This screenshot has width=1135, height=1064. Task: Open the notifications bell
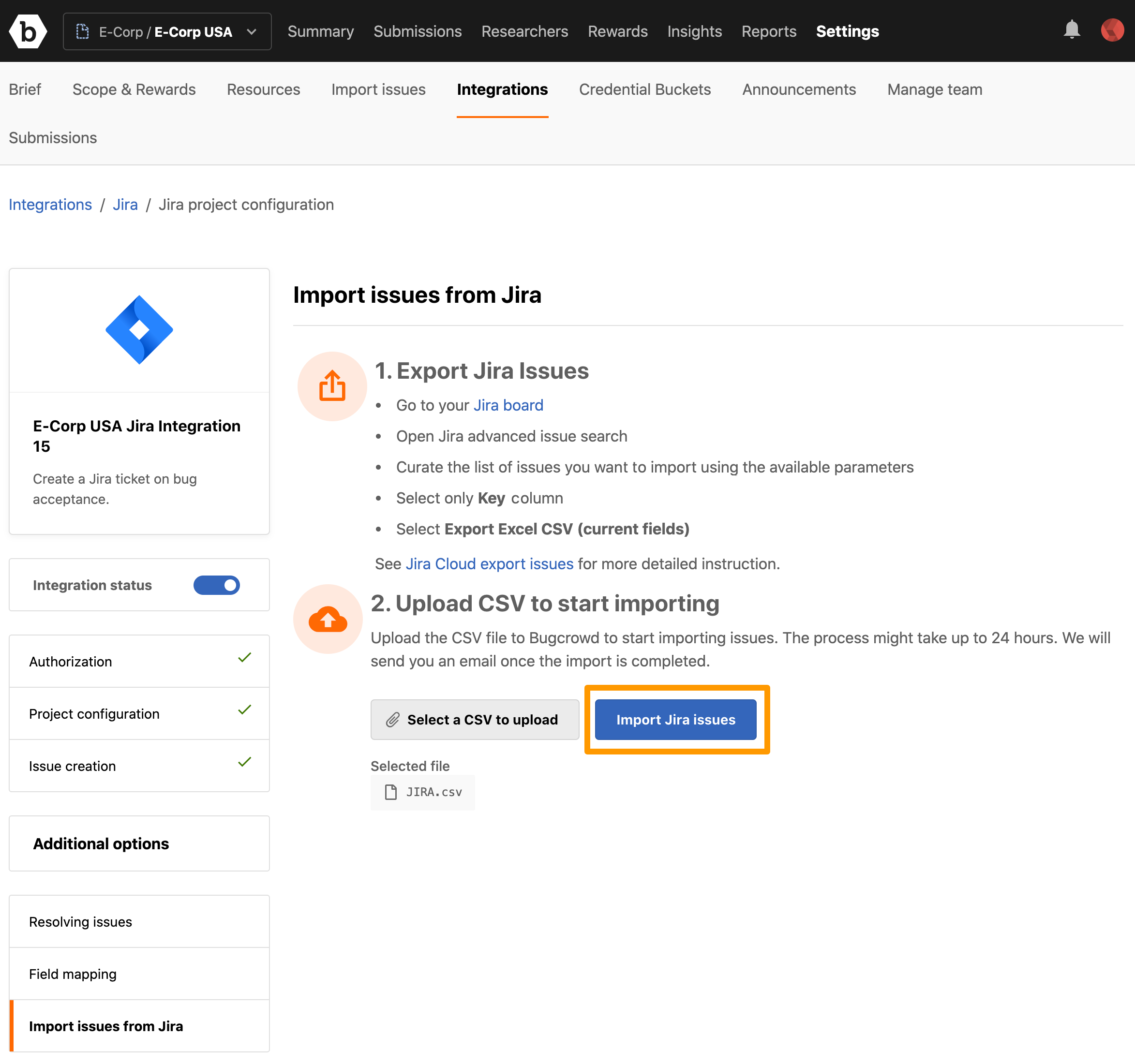coord(1072,30)
